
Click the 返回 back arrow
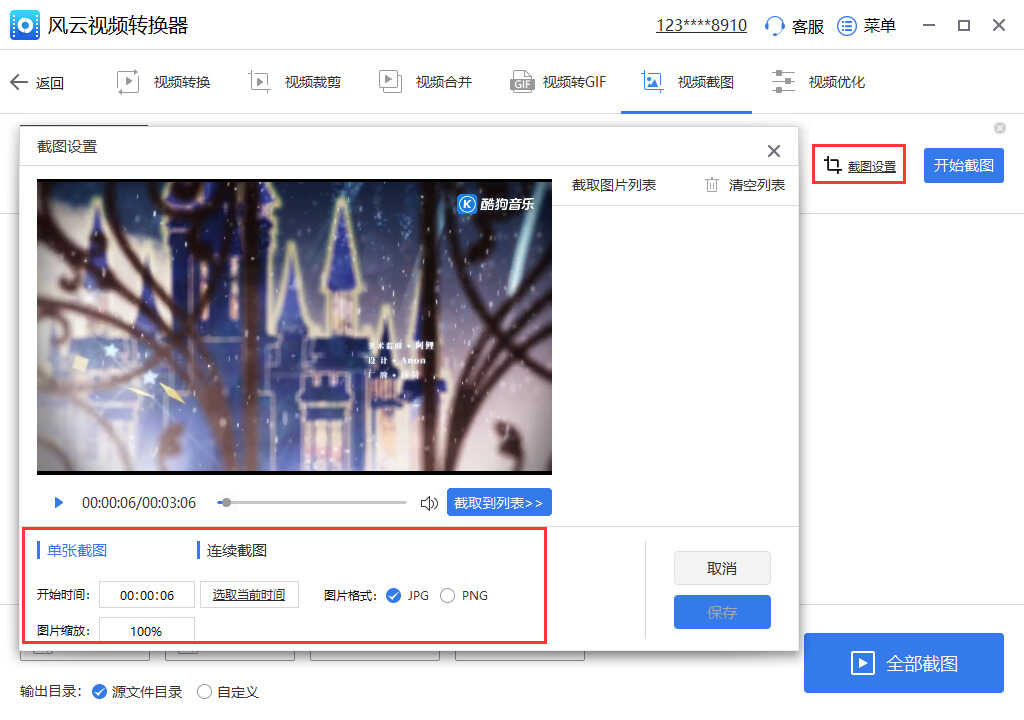tap(19, 82)
